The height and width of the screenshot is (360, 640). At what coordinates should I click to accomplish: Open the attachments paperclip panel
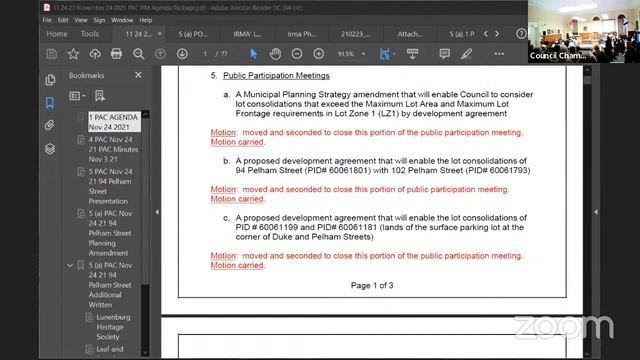50,125
